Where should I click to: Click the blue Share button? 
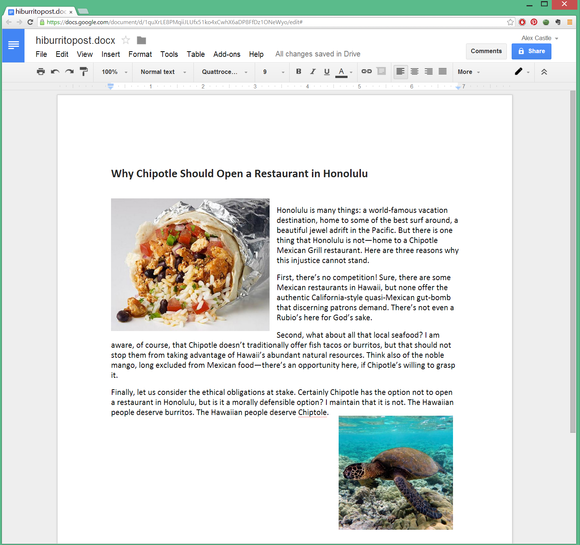(x=531, y=51)
